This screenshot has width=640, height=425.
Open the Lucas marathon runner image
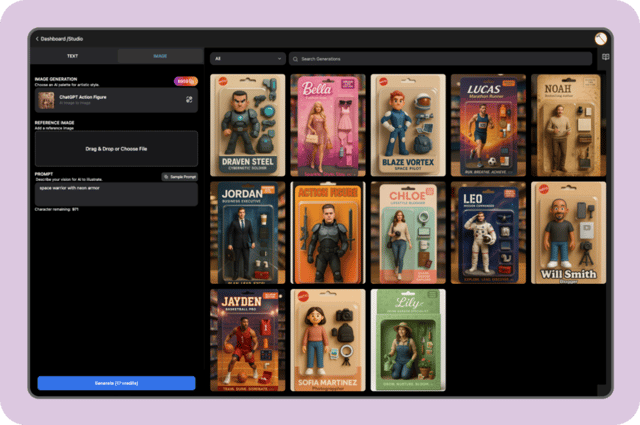488,125
